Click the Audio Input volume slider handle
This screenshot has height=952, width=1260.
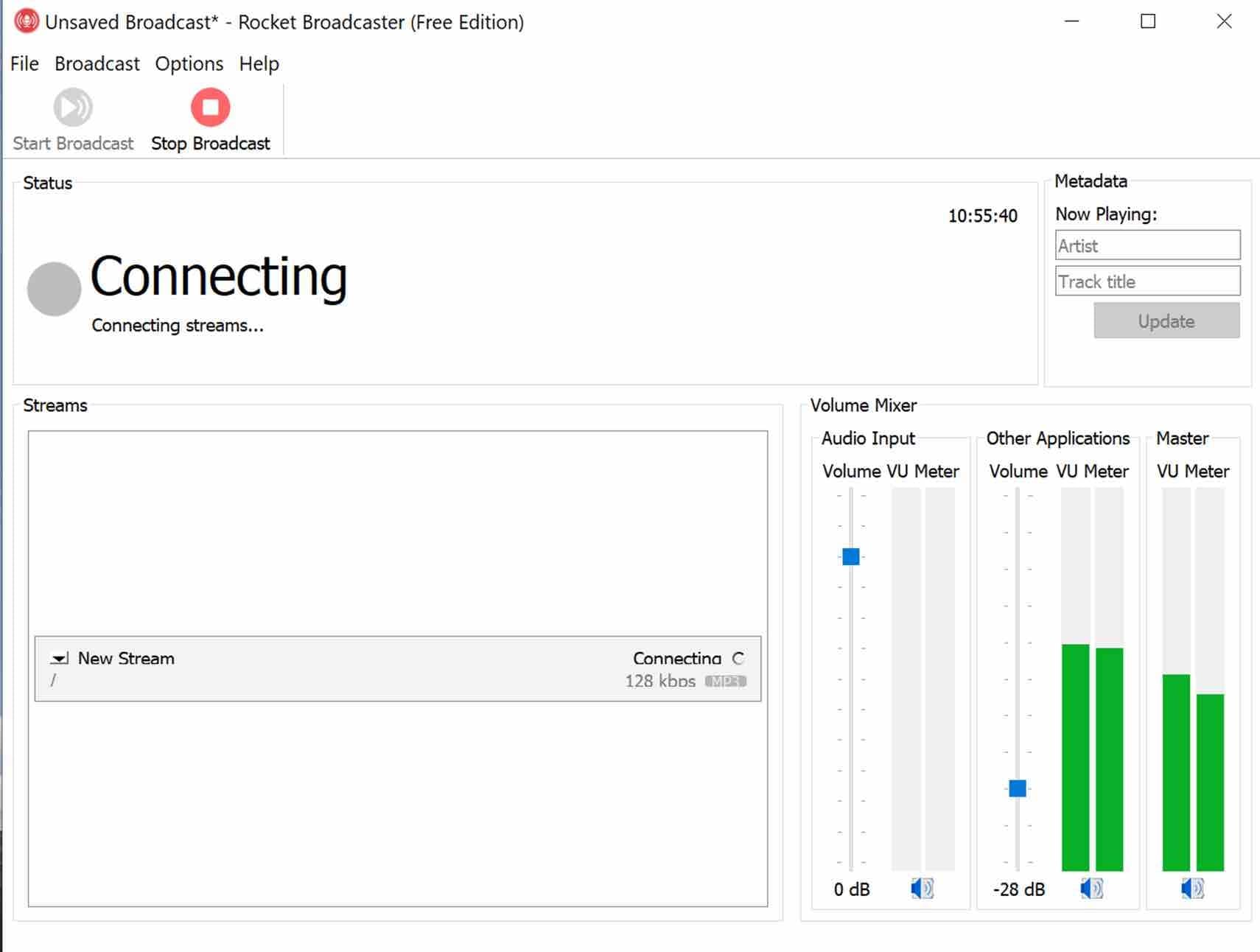(850, 557)
